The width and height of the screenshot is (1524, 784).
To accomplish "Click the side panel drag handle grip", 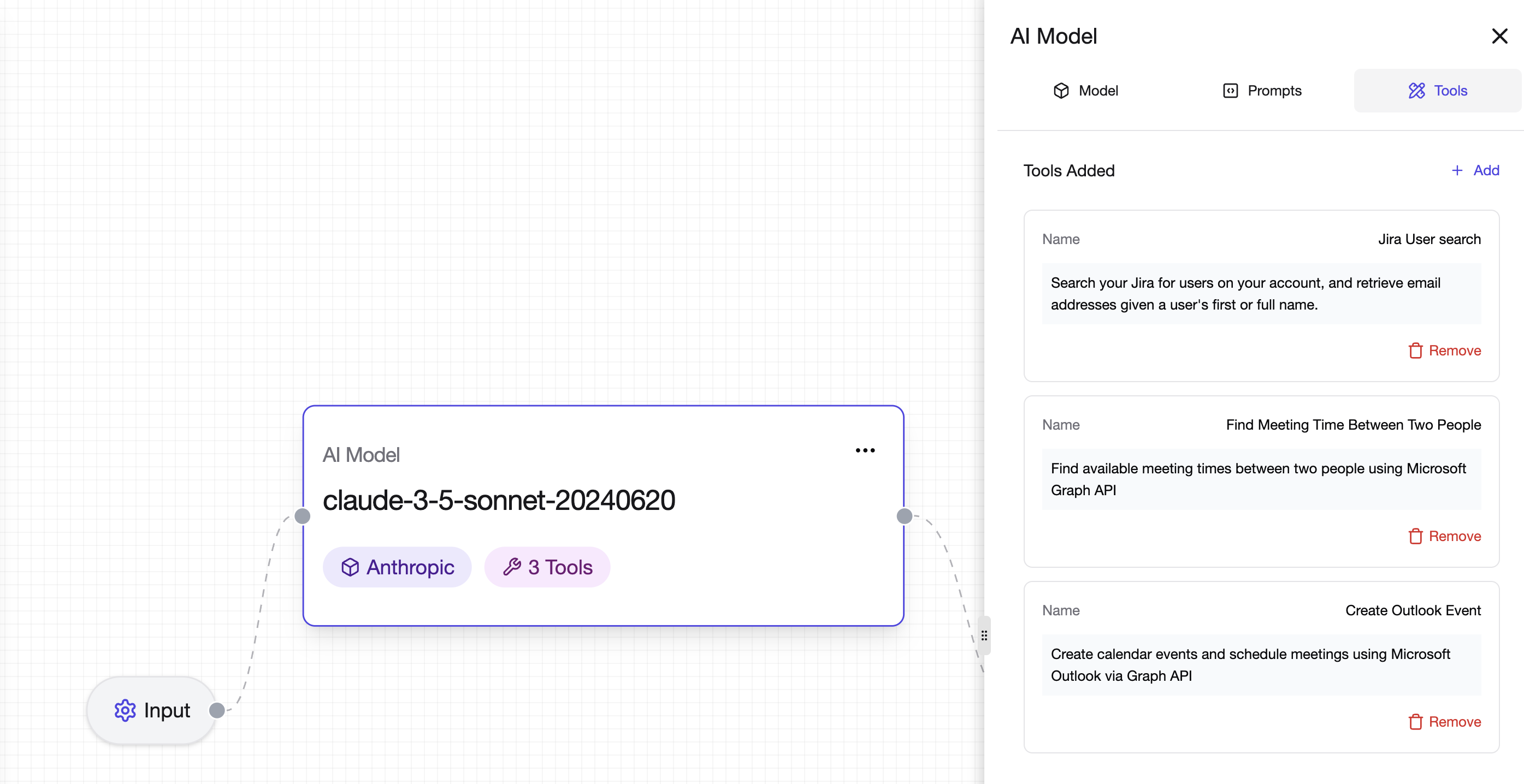I will (x=984, y=635).
